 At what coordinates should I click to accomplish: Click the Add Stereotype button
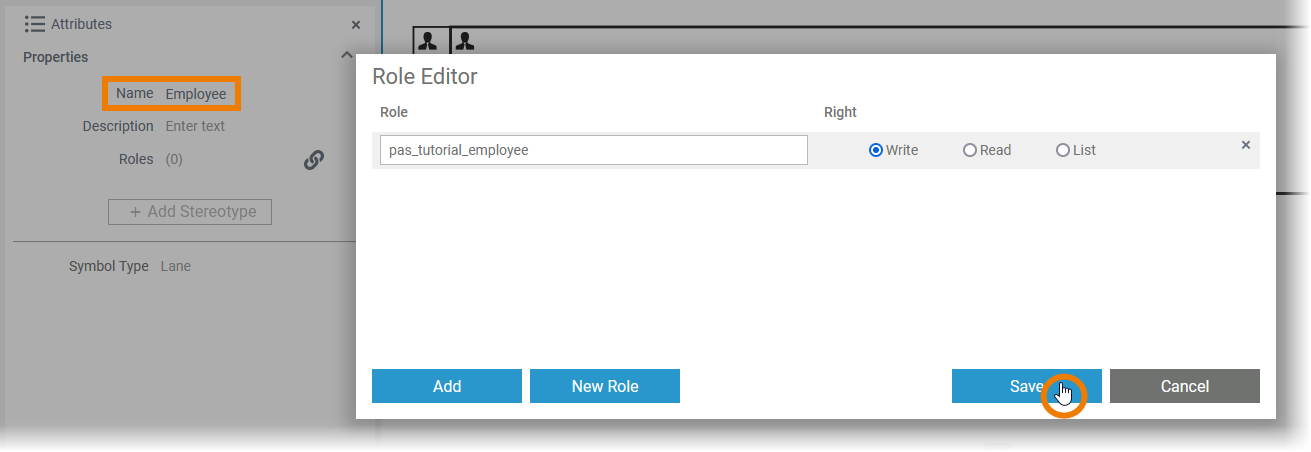pos(190,212)
